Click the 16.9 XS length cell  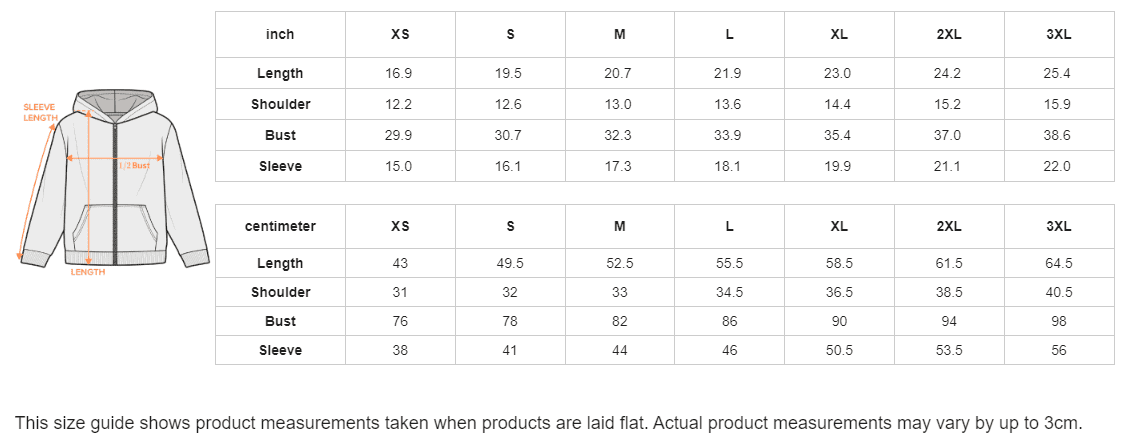[x=400, y=73]
